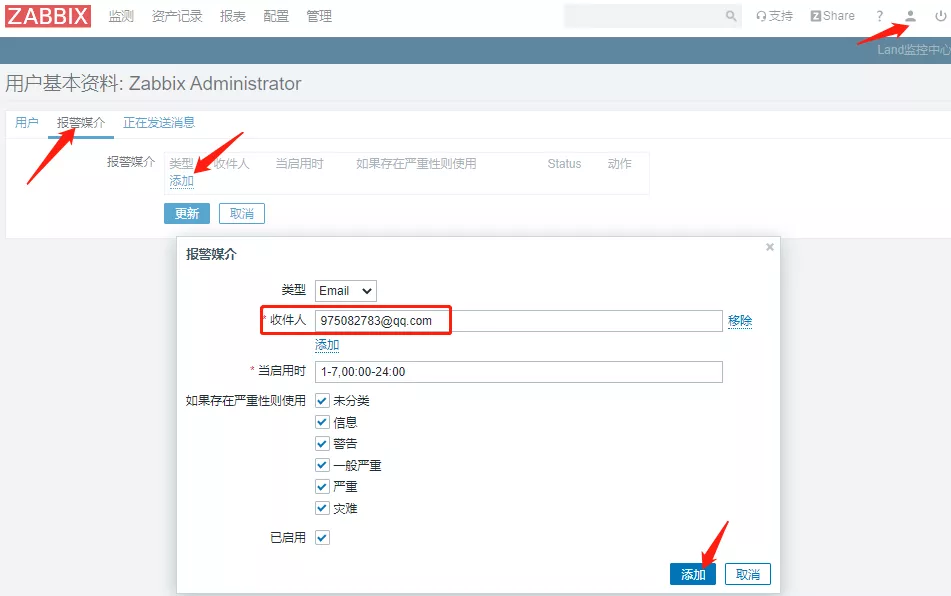The height and width of the screenshot is (596, 951).
Task: Open the 类型 Email dropdown
Action: 345,291
